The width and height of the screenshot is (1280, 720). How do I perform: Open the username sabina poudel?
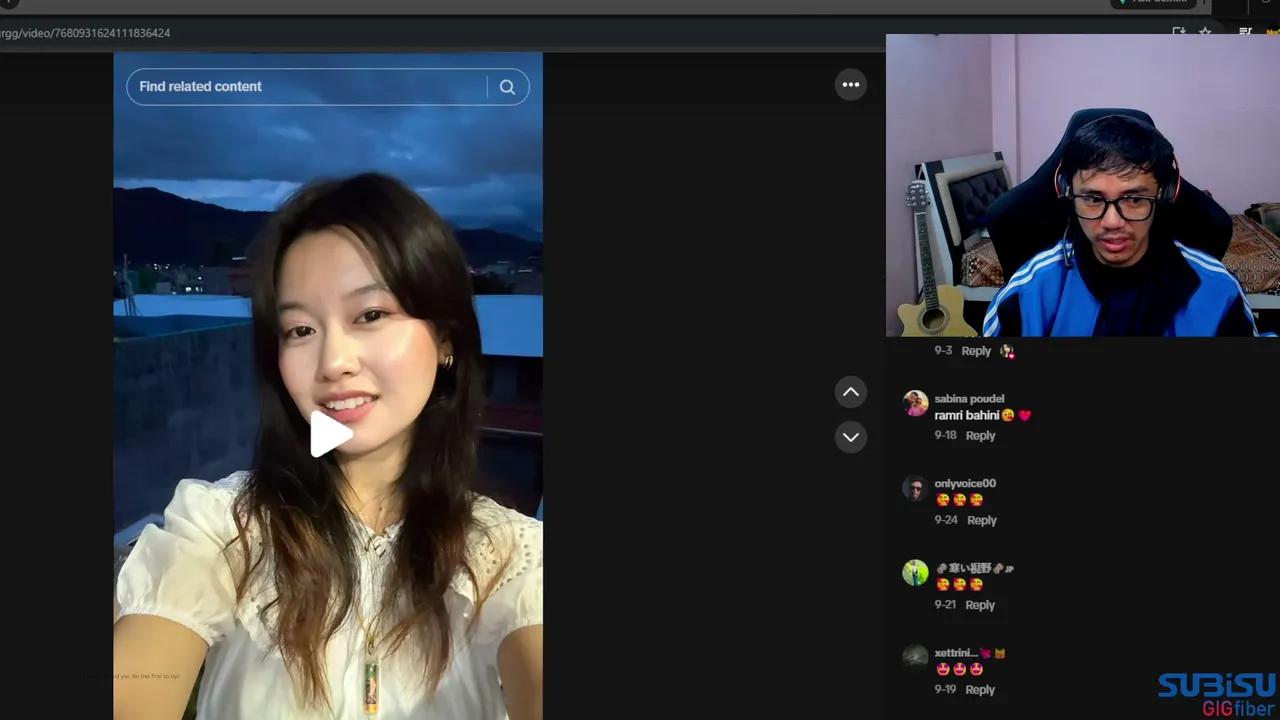pos(969,399)
